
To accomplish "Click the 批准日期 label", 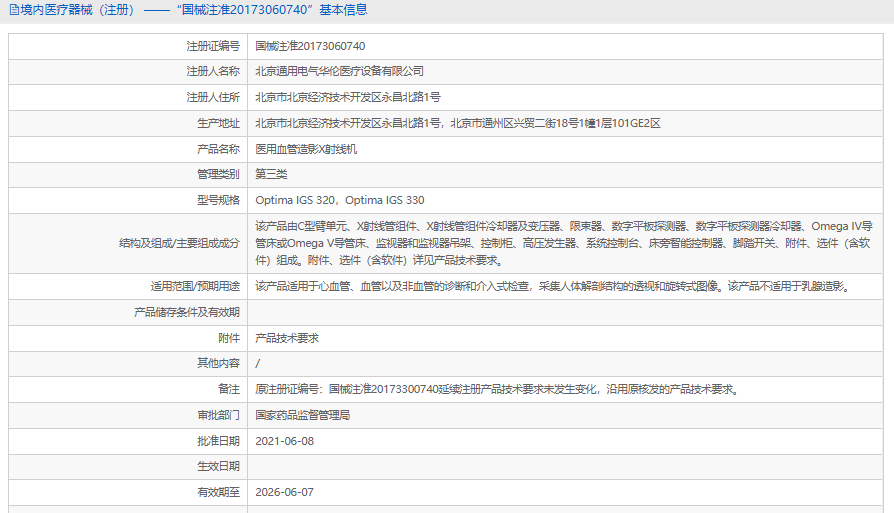I will 218,441.
